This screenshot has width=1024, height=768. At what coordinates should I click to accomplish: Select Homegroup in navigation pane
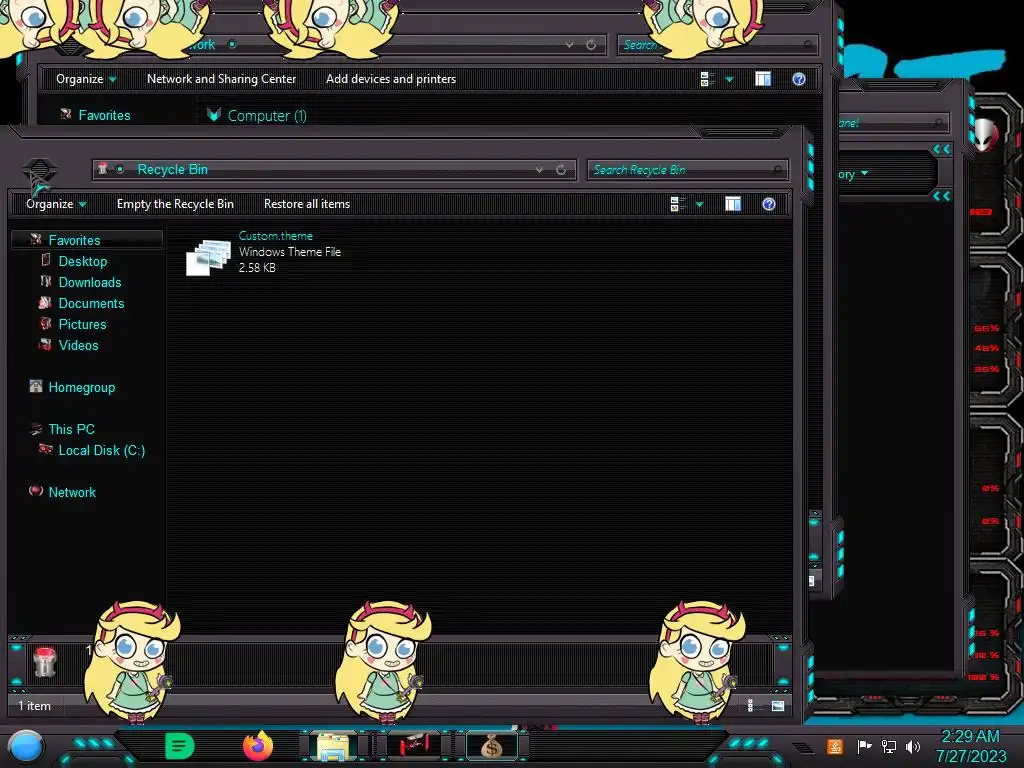click(x=82, y=387)
